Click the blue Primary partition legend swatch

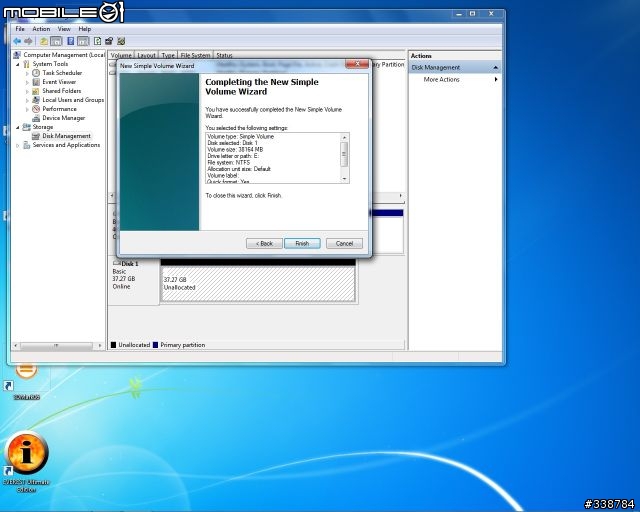[155, 345]
